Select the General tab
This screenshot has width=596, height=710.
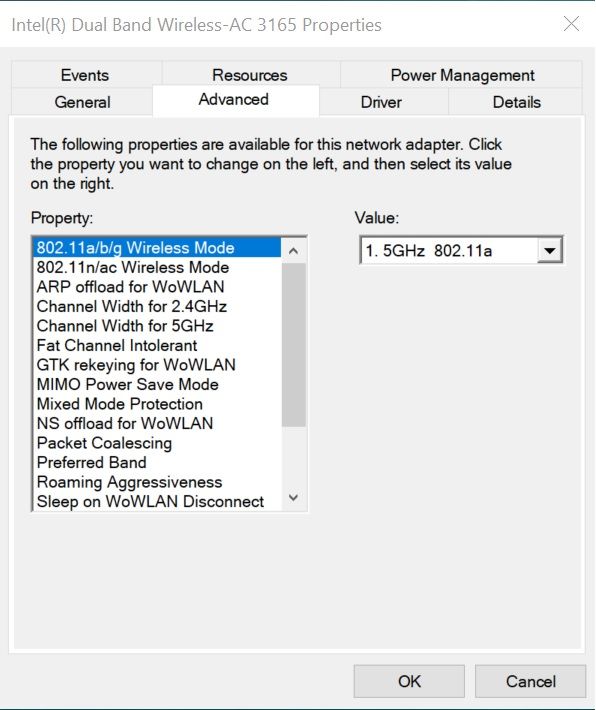[x=82, y=102]
